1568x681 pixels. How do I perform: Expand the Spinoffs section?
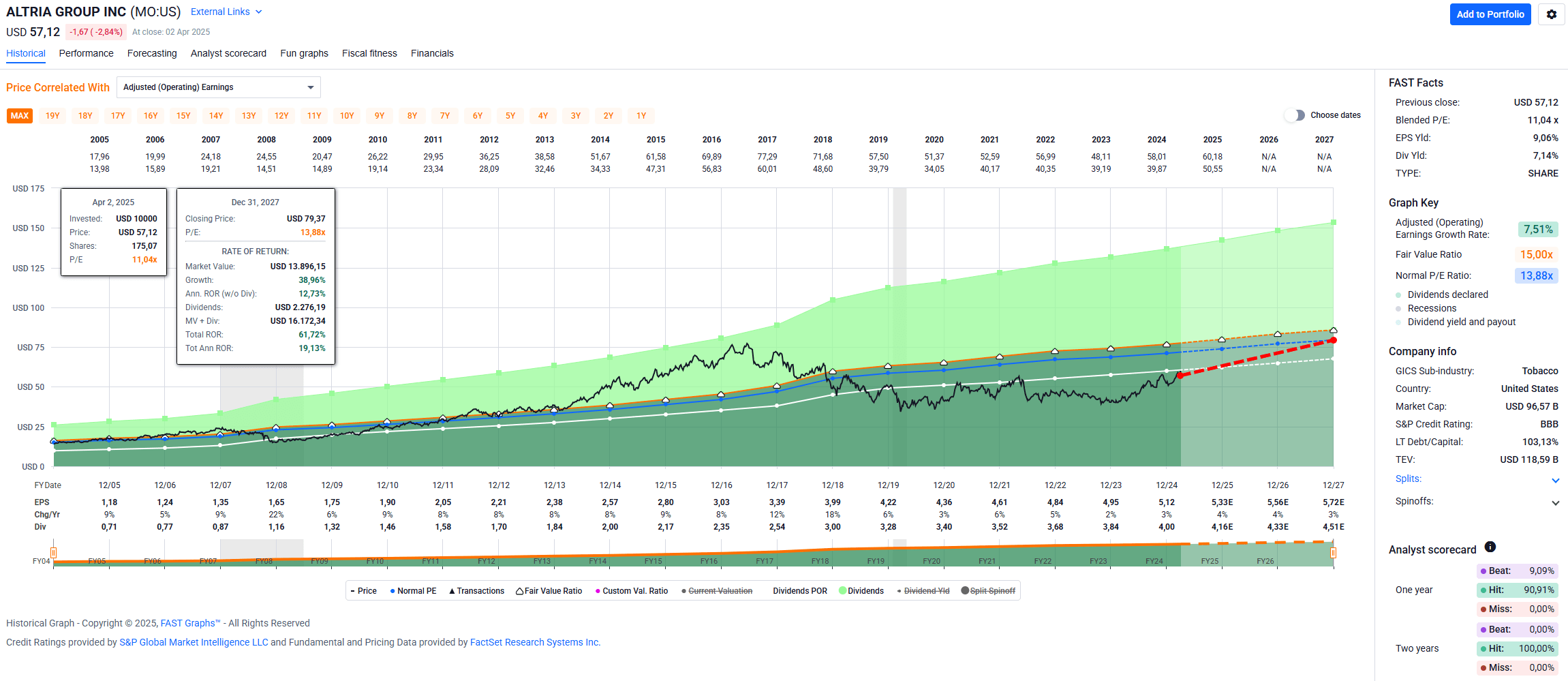(1555, 502)
